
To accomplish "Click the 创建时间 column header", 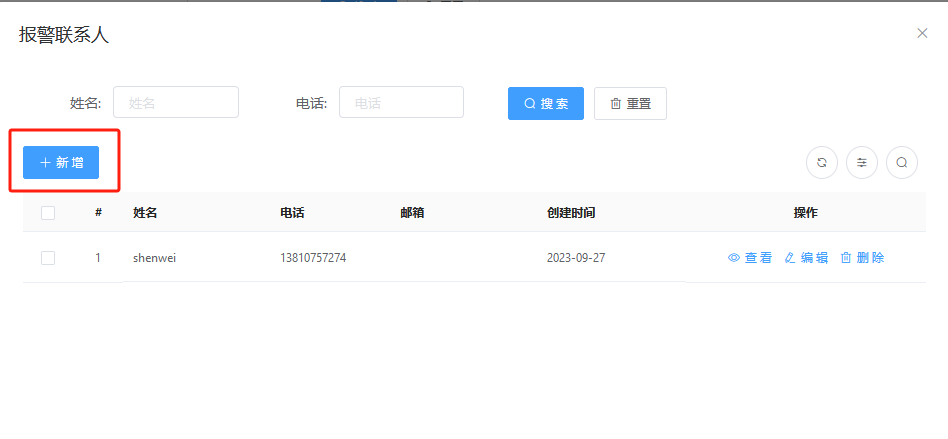I will (571, 213).
